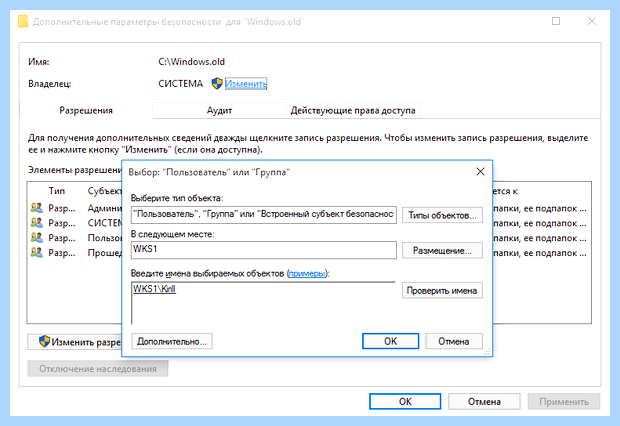Open the Дополнительно search options
The image size is (620, 426).
[x=172, y=341]
